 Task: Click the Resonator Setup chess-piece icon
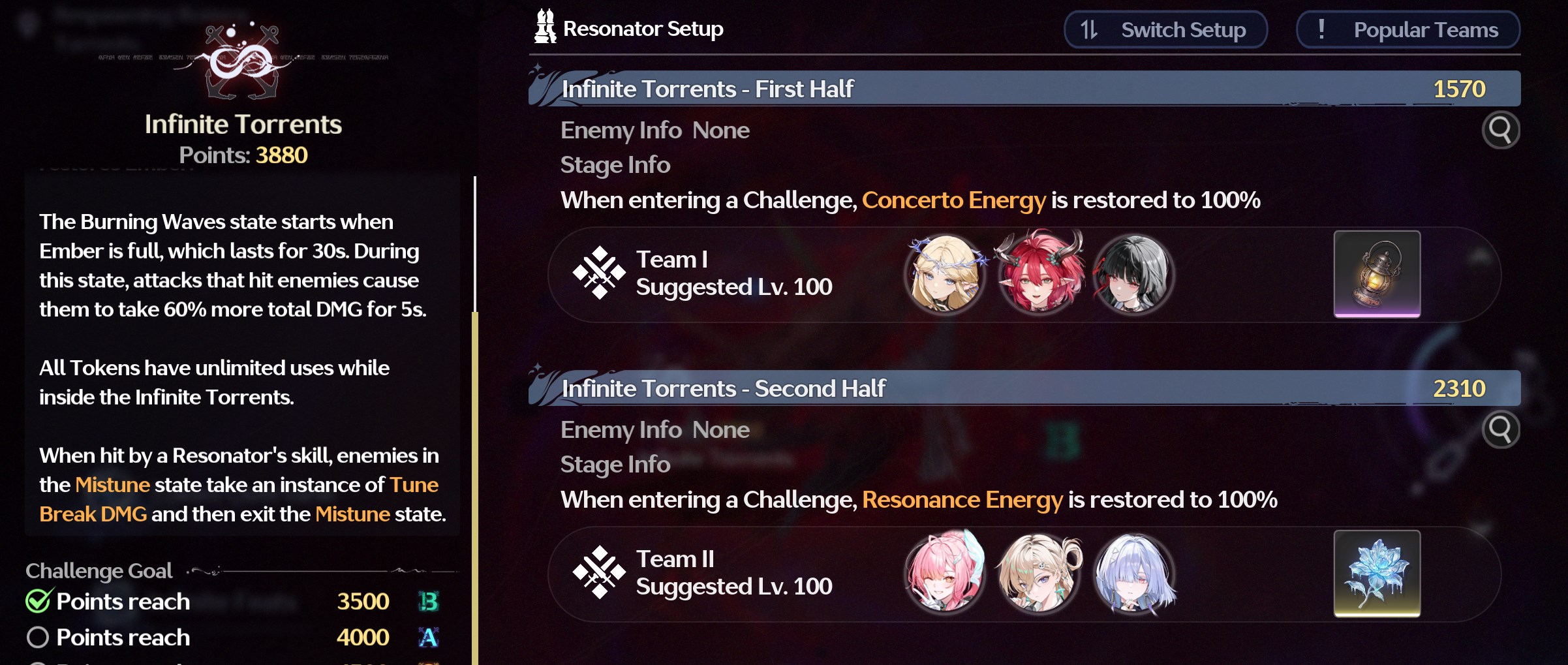pyautogui.click(x=545, y=27)
